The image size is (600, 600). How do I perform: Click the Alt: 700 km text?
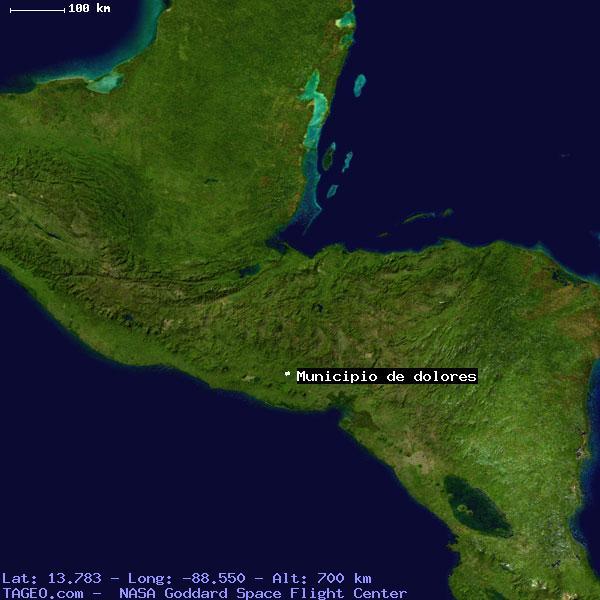pyautogui.click(x=321, y=578)
